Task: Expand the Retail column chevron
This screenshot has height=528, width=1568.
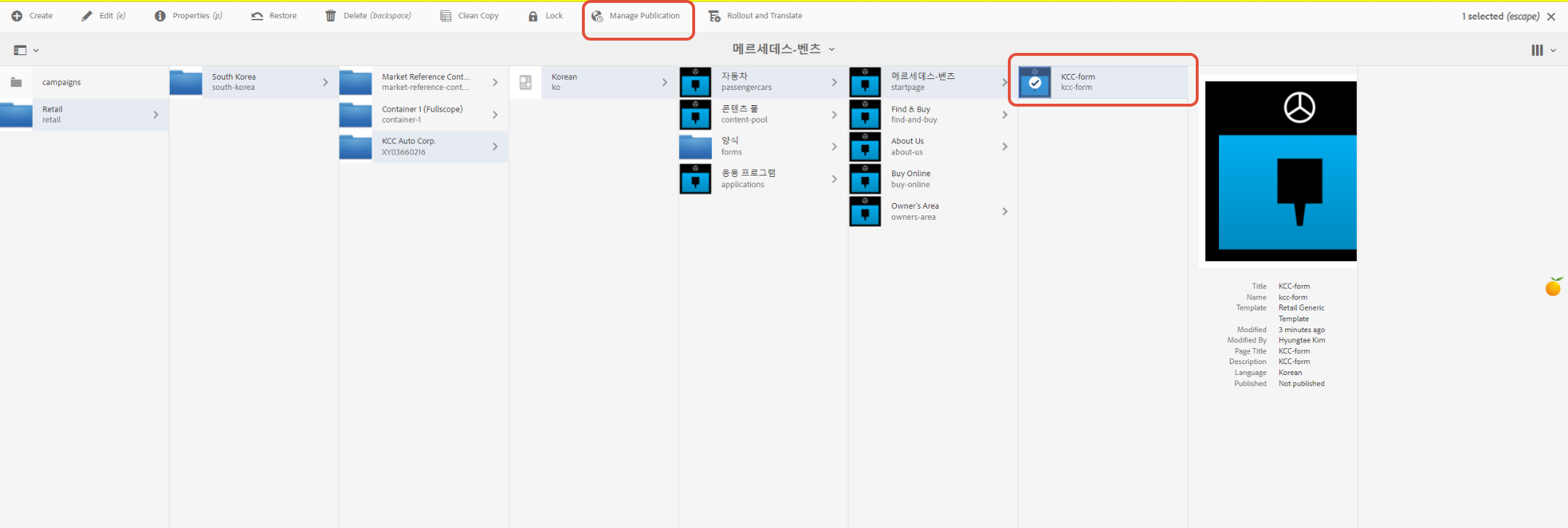Action: 156,115
